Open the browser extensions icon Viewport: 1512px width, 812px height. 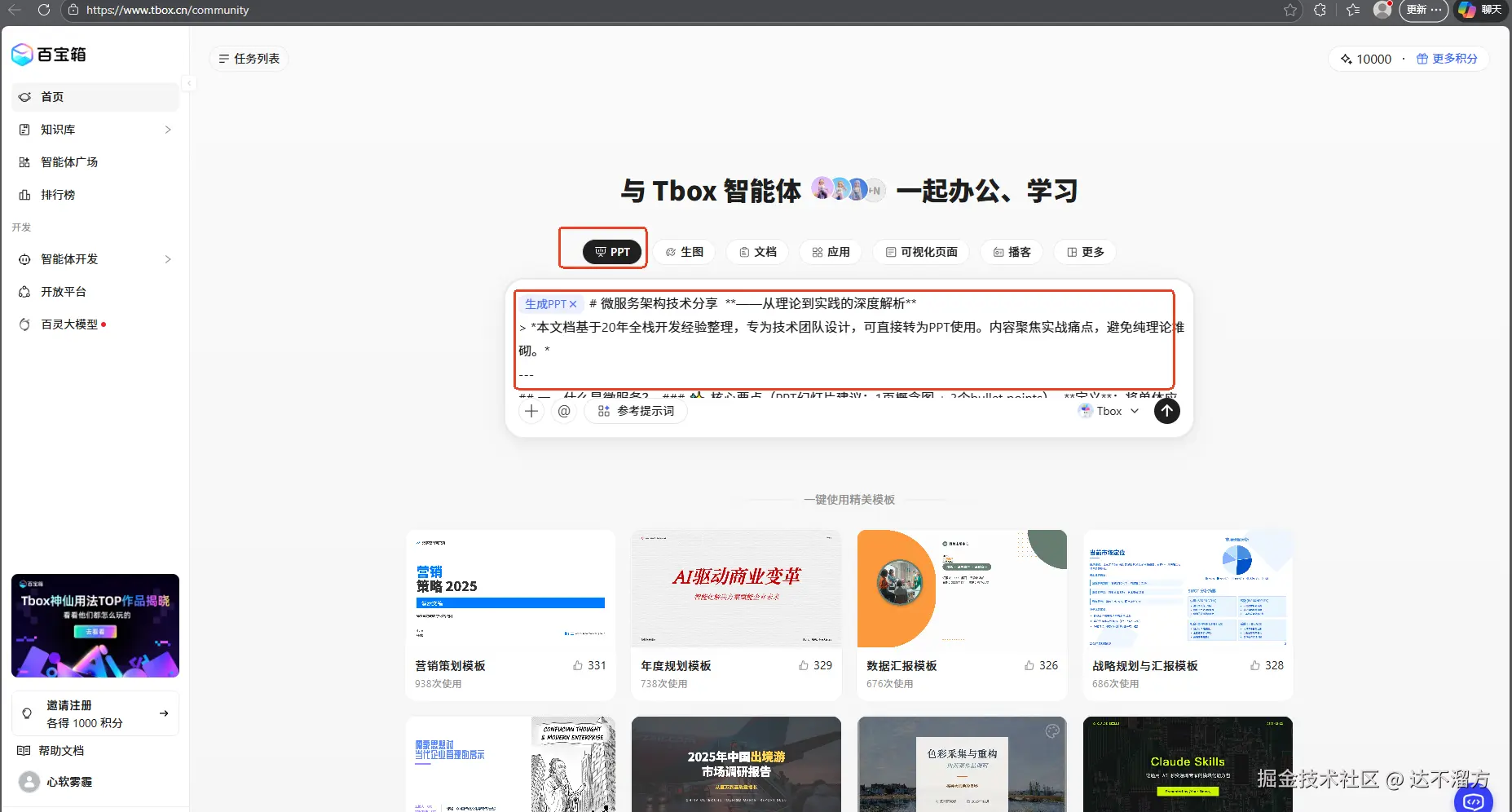pos(1320,10)
